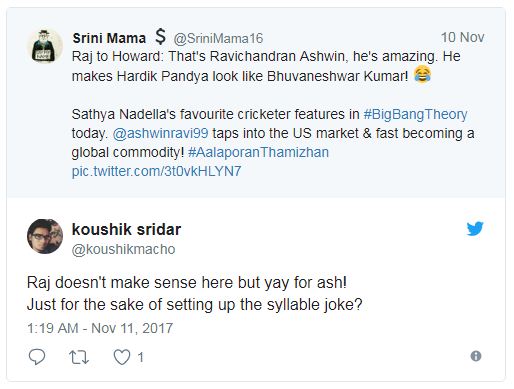This screenshot has width=514, height=389.
Task: Open the #AalaporanThamizhan hashtag
Action: tap(258, 152)
